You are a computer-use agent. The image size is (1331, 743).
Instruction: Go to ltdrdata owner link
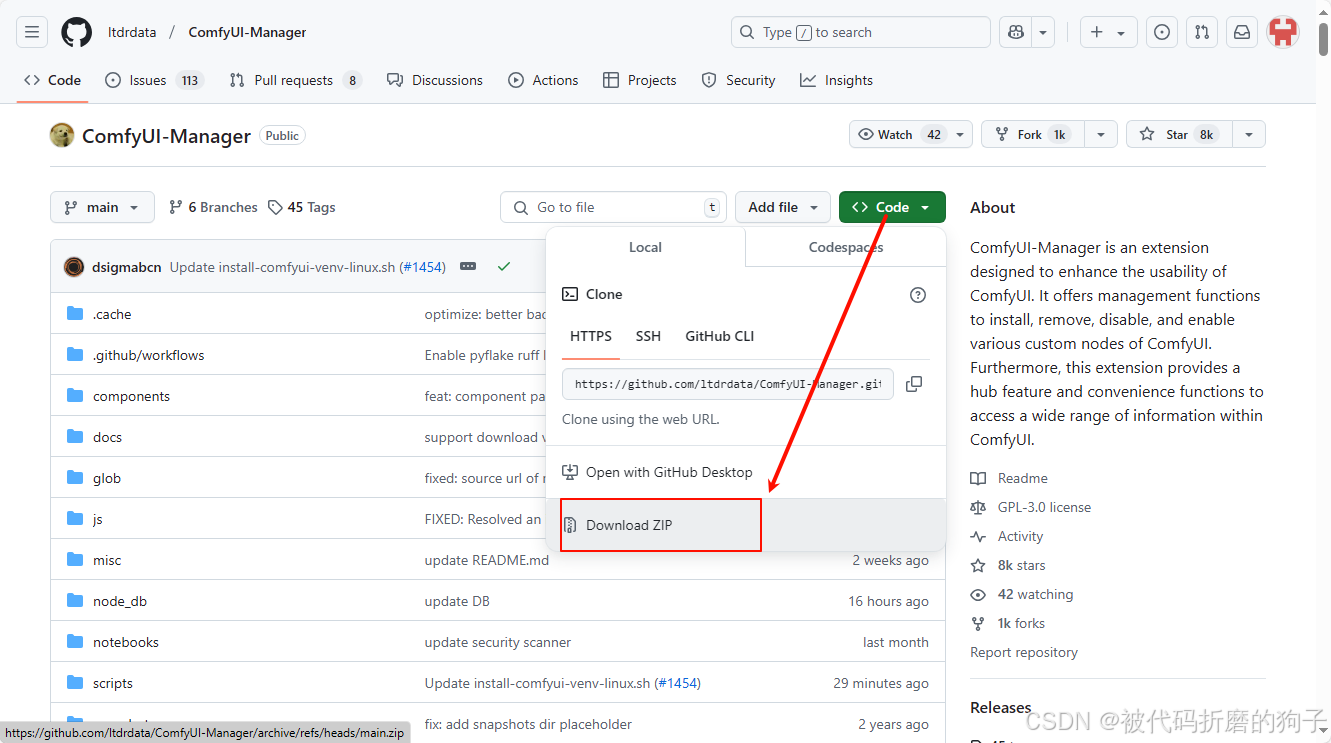(132, 32)
